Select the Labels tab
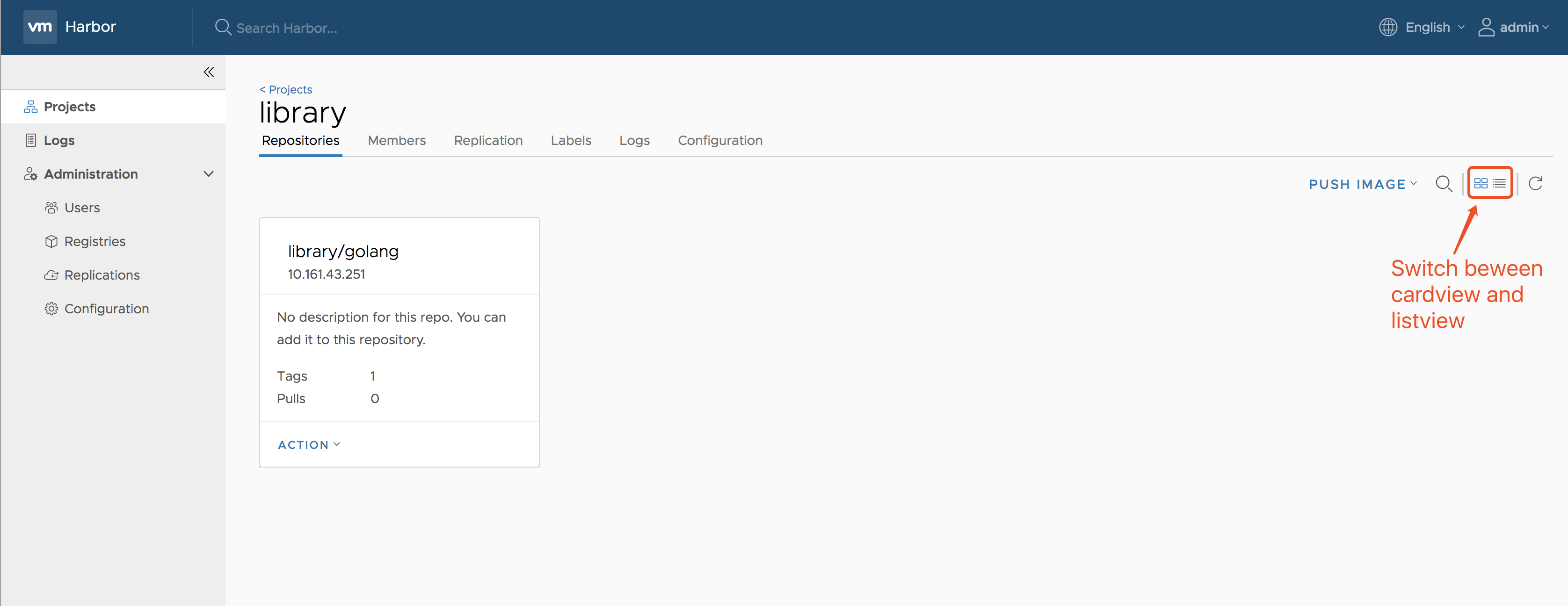The width and height of the screenshot is (1568, 606). pyautogui.click(x=570, y=140)
